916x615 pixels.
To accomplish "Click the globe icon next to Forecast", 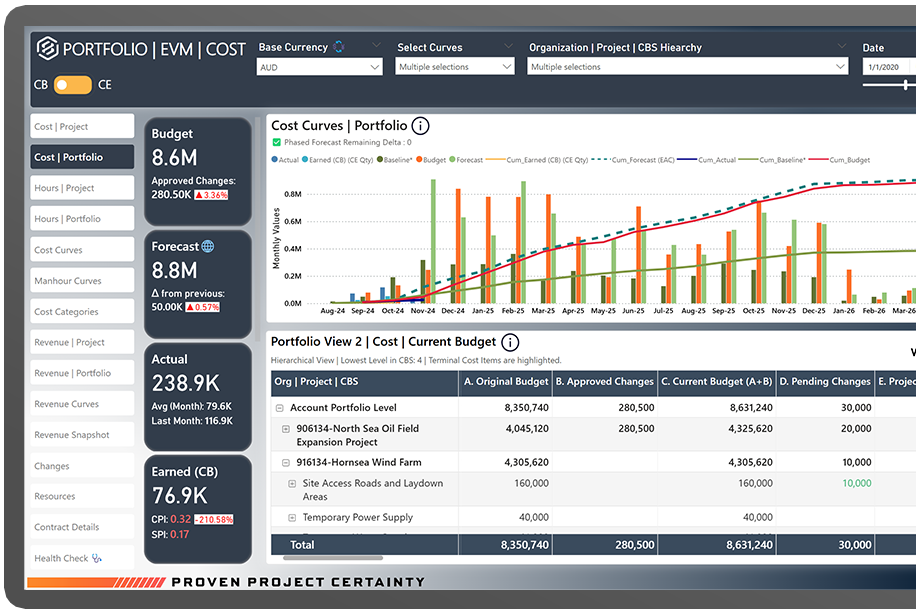I will point(208,246).
